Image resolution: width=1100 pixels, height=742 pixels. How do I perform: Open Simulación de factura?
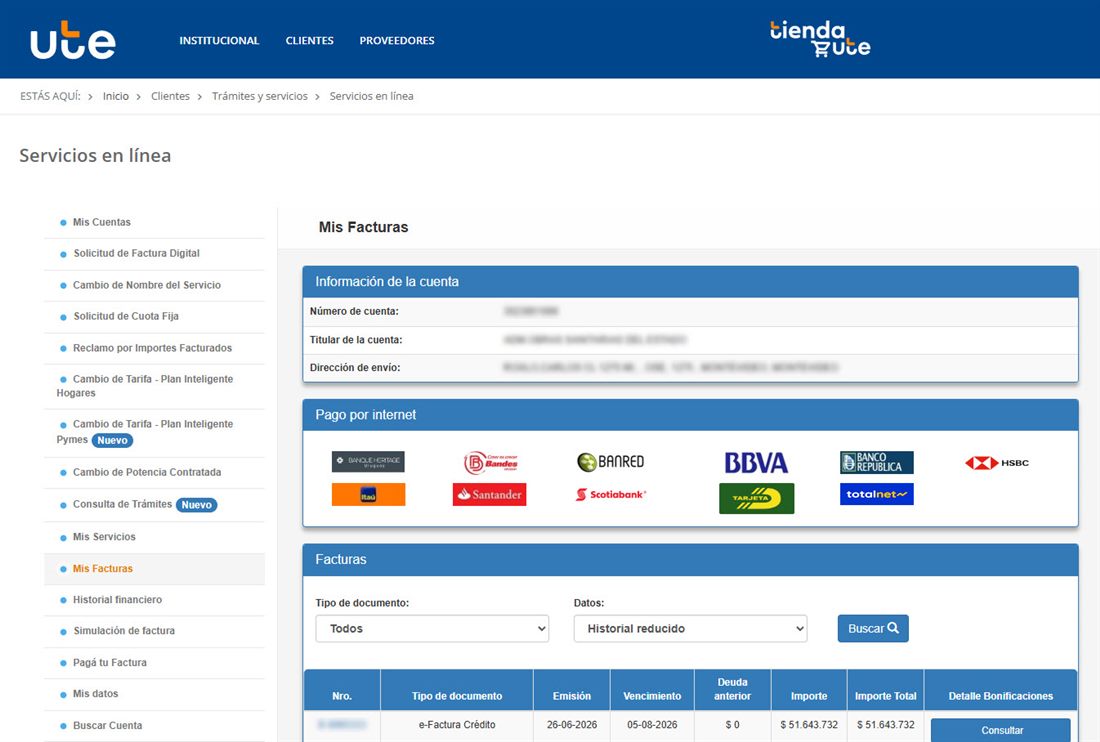pos(124,630)
